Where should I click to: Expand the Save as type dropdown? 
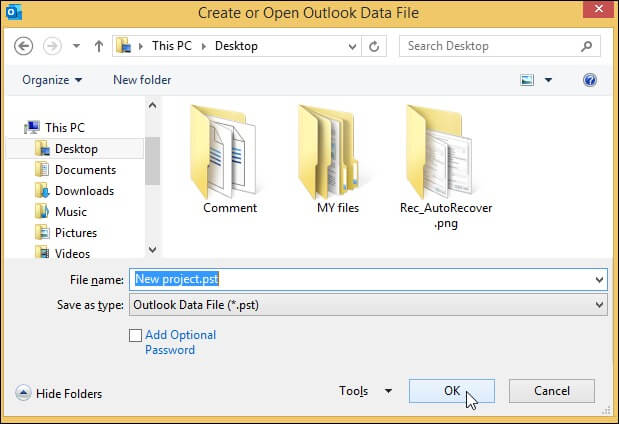tap(599, 305)
